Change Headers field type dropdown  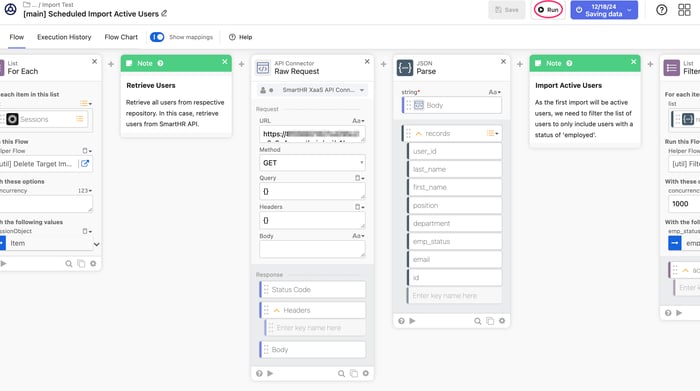click(359, 207)
